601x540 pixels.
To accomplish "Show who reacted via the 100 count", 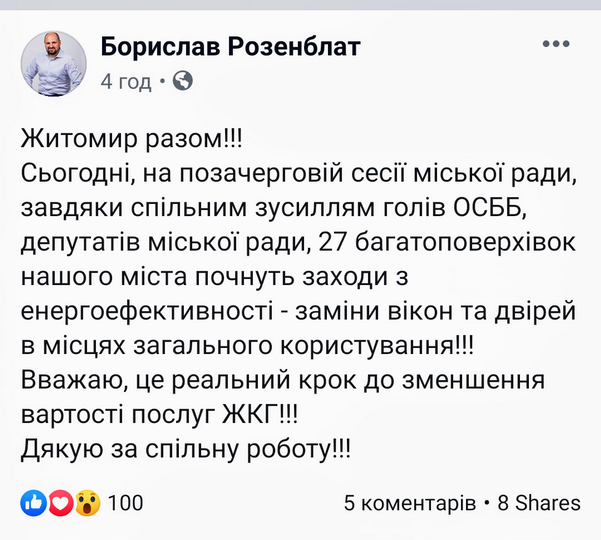I will tap(125, 503).
